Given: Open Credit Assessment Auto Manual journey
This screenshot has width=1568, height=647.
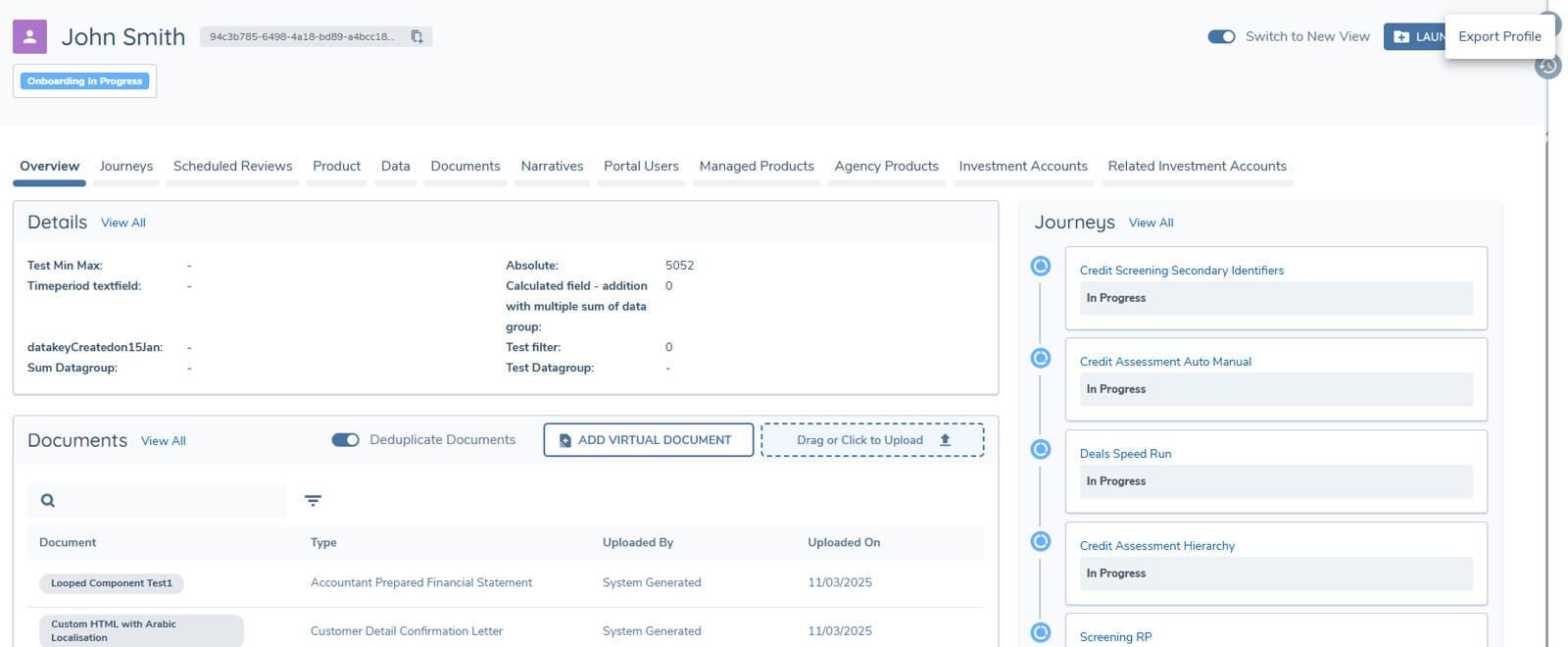Looking at the screenshot, I should 1165,362.
